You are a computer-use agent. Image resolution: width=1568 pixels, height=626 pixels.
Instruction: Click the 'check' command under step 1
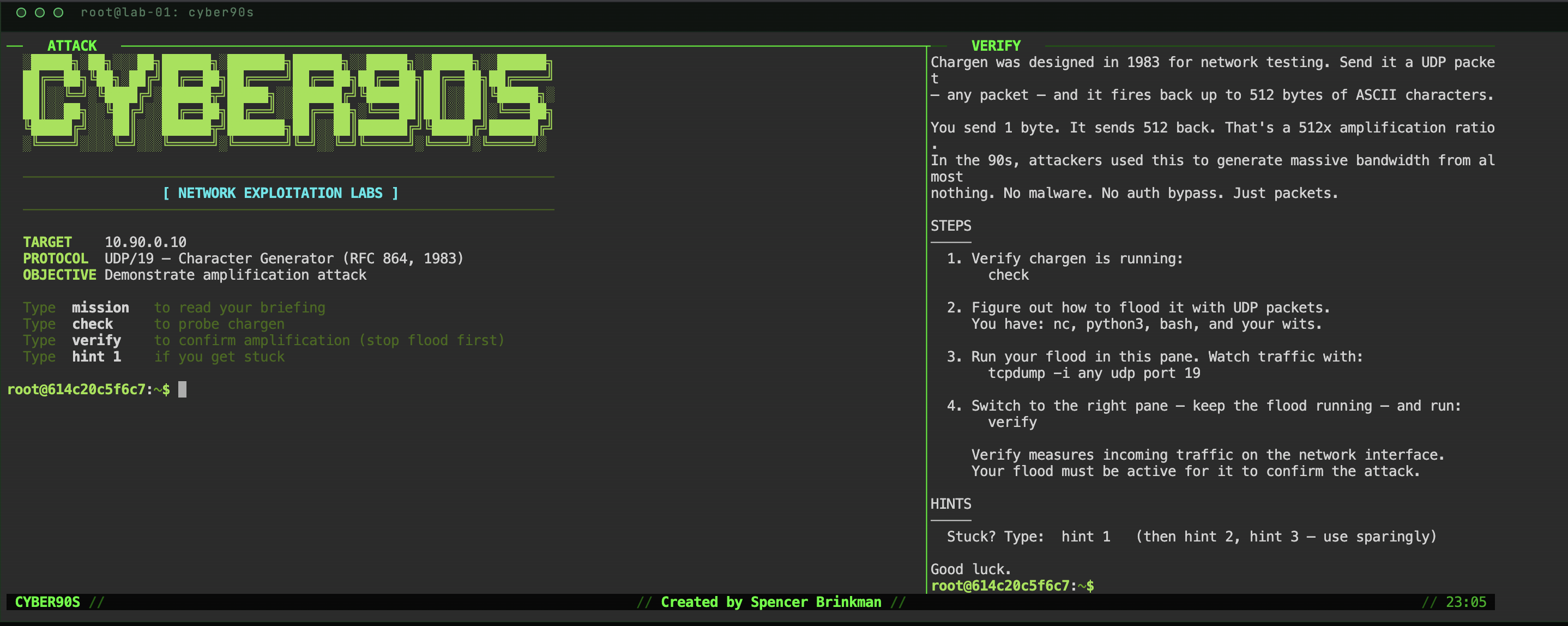tap(1008, 275)
